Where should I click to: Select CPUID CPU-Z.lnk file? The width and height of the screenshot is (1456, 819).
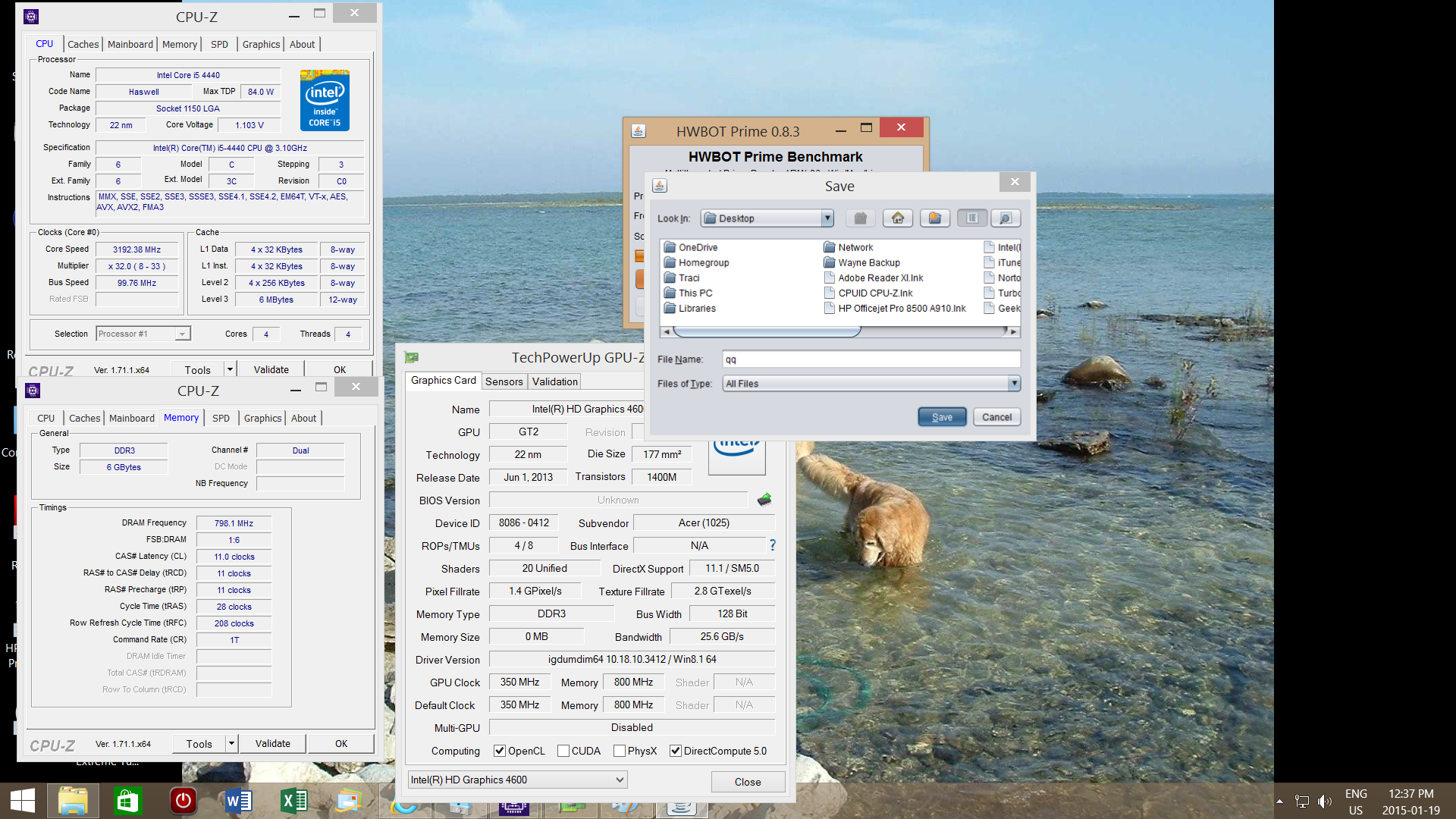click(868, 293)
